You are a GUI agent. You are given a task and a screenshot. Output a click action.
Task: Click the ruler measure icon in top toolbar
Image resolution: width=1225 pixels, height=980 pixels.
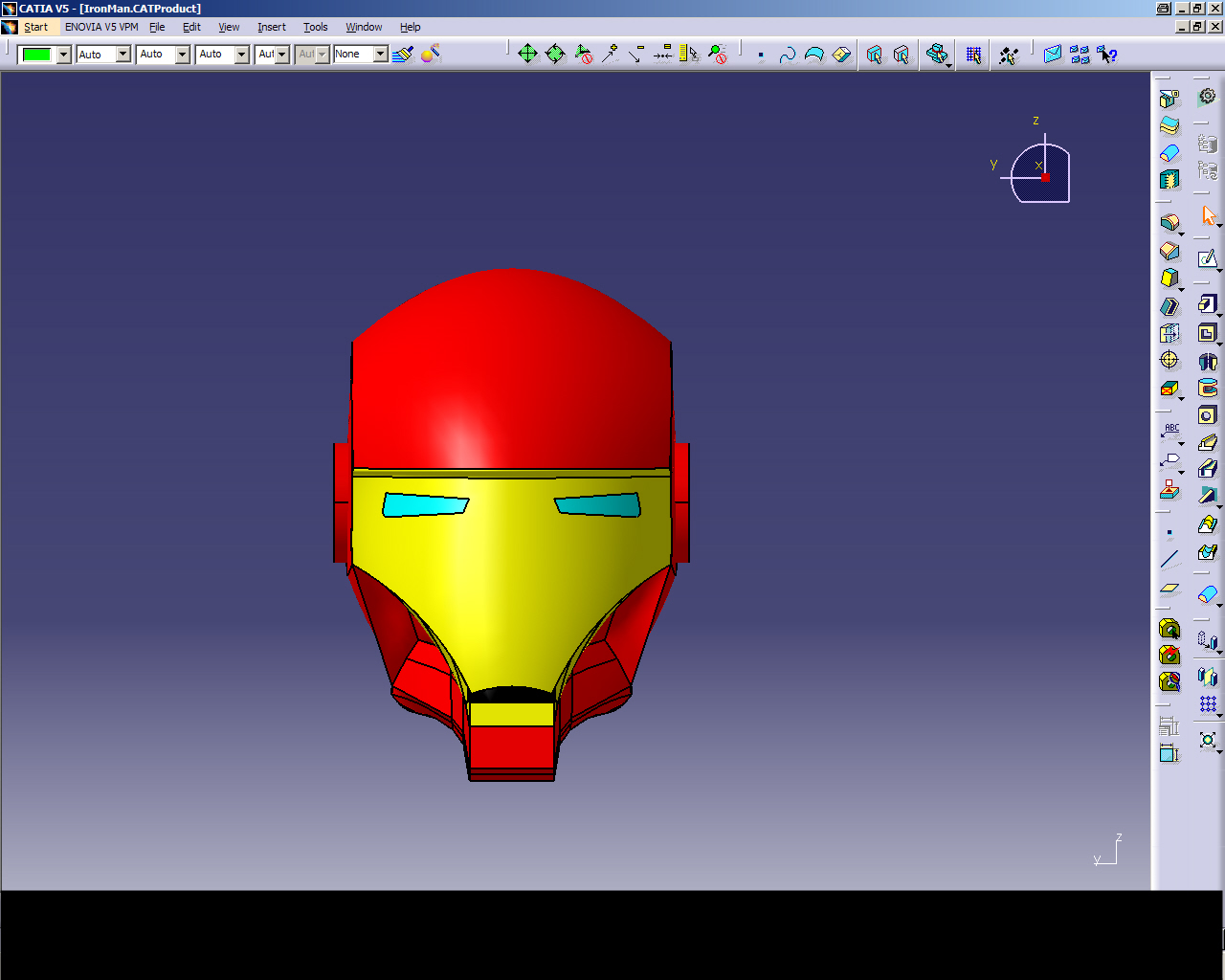pos(688,55)
